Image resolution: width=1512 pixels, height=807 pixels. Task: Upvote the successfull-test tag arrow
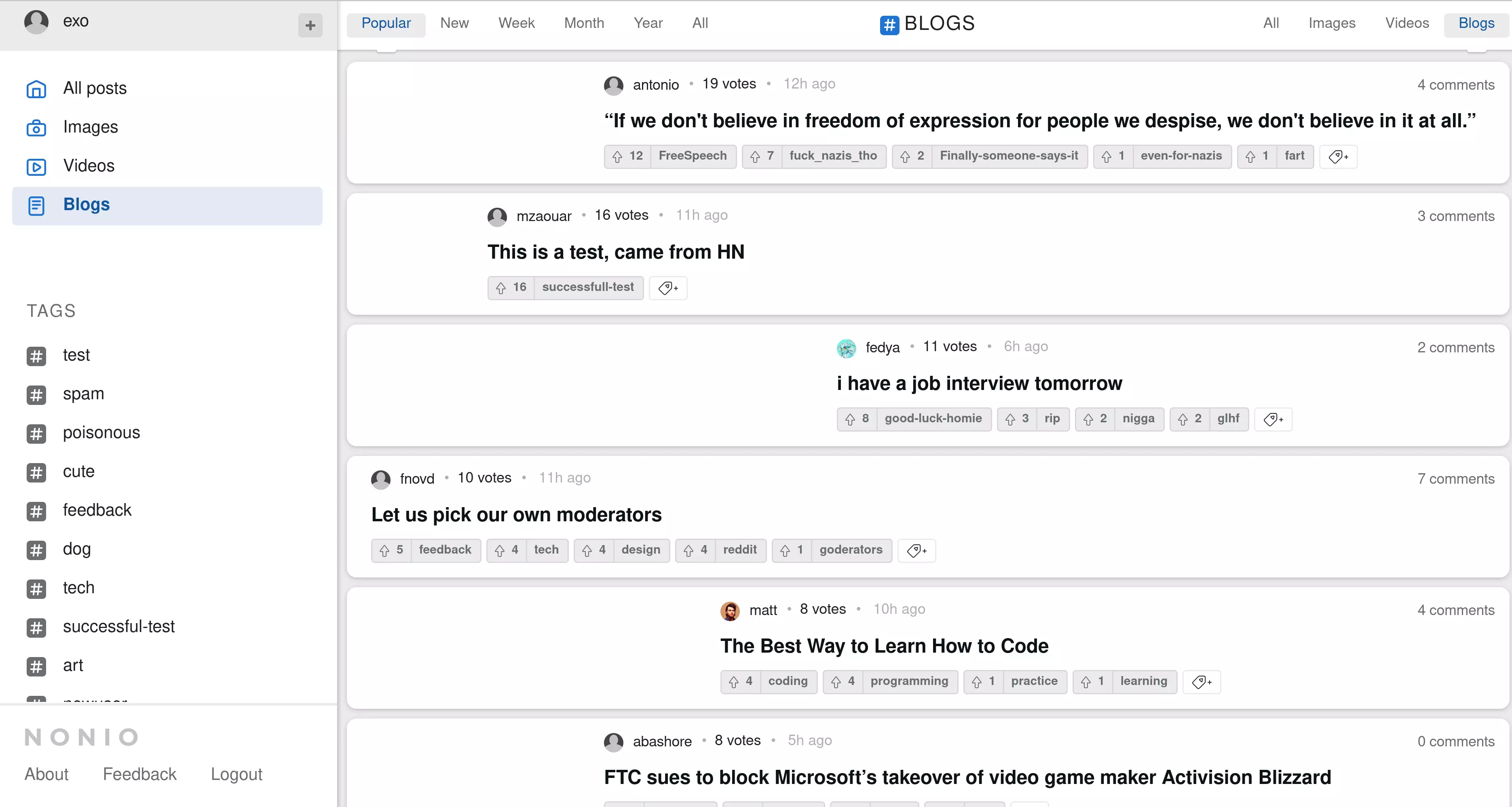[500, 288]
